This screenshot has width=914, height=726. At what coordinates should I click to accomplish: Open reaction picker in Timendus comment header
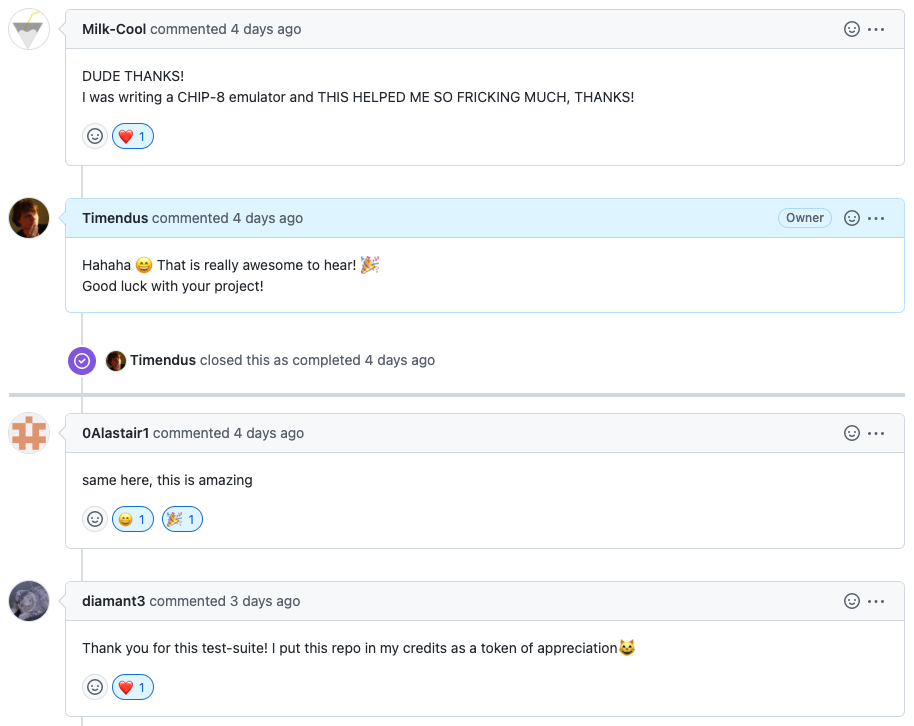pyautogui.click(x=852, y=218)
